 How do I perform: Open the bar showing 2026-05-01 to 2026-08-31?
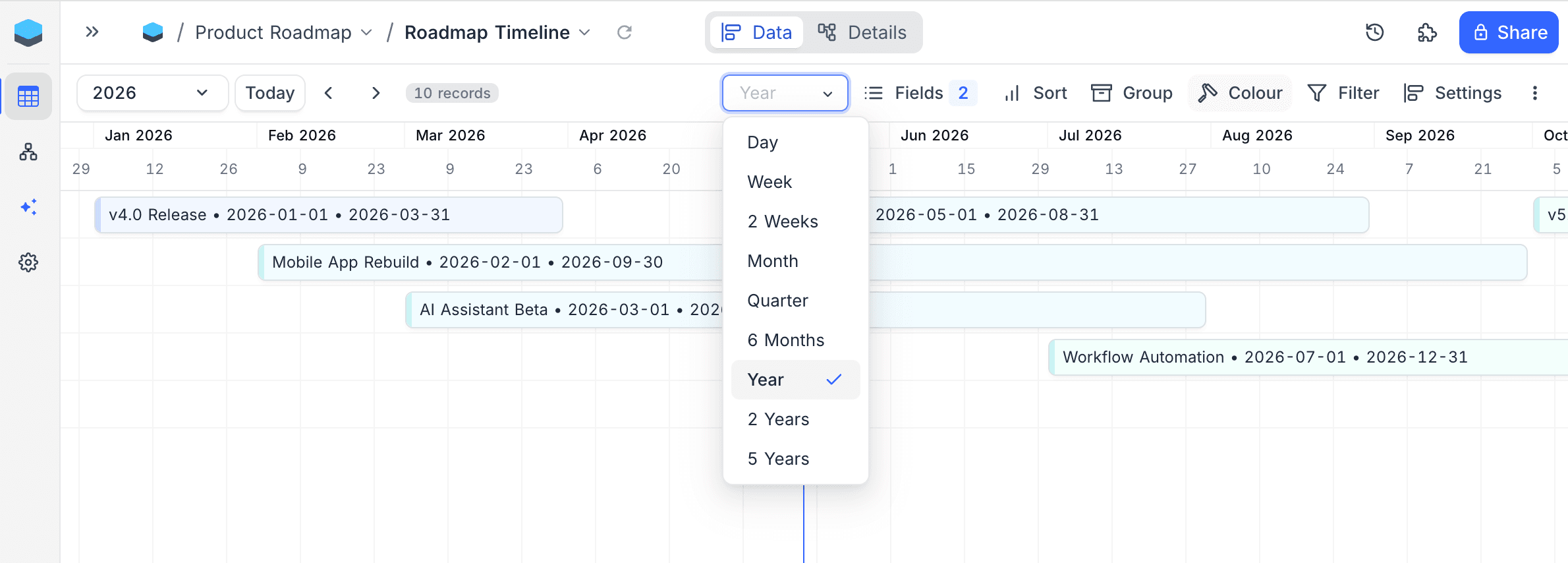pos(1119,215)
